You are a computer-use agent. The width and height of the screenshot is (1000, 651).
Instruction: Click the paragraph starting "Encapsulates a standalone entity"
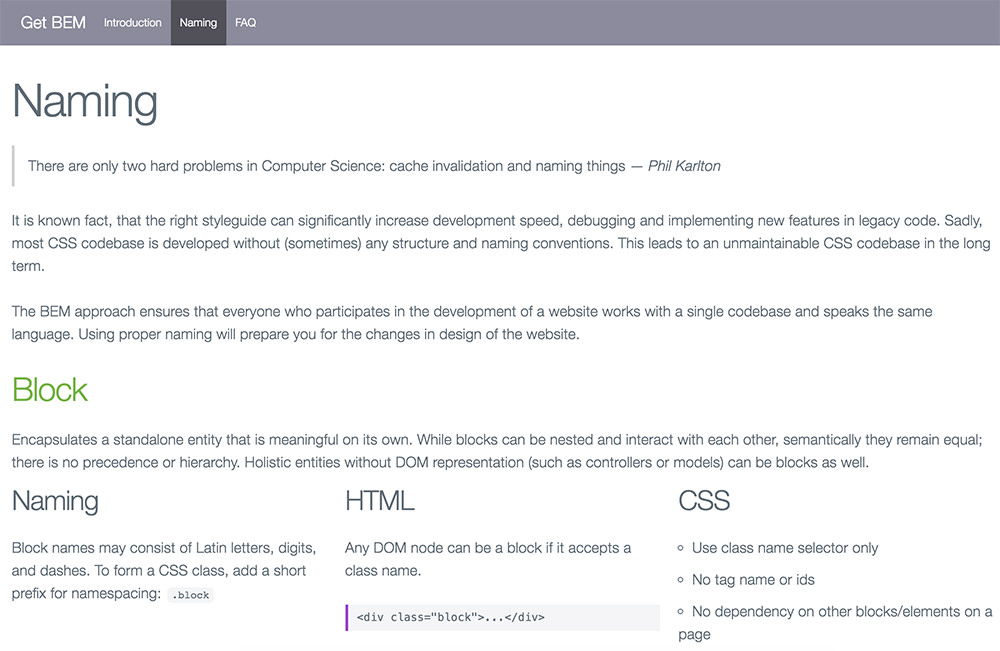(500, 450)
